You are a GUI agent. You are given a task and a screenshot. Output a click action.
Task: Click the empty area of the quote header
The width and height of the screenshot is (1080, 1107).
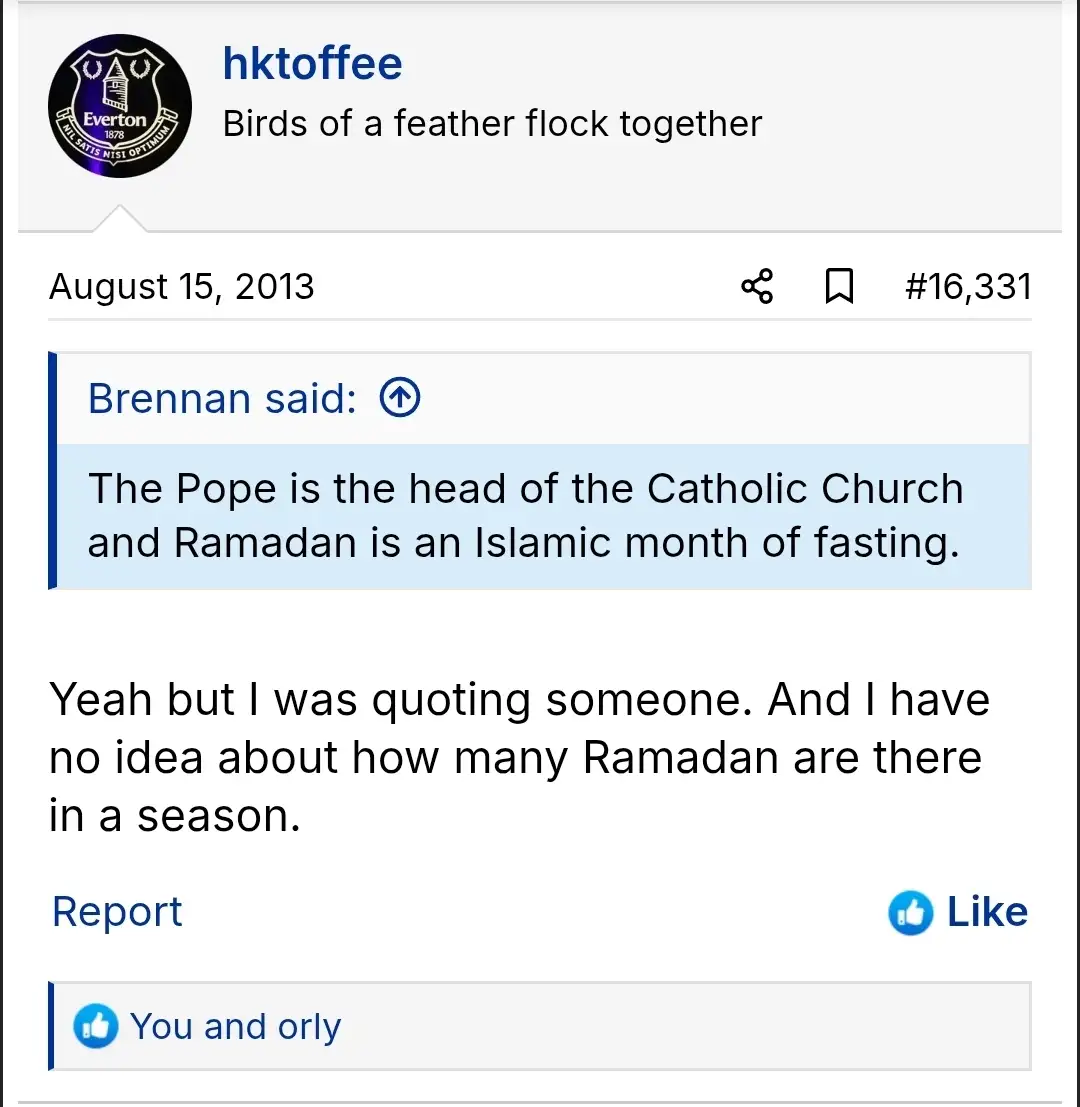tap(720, 399)
